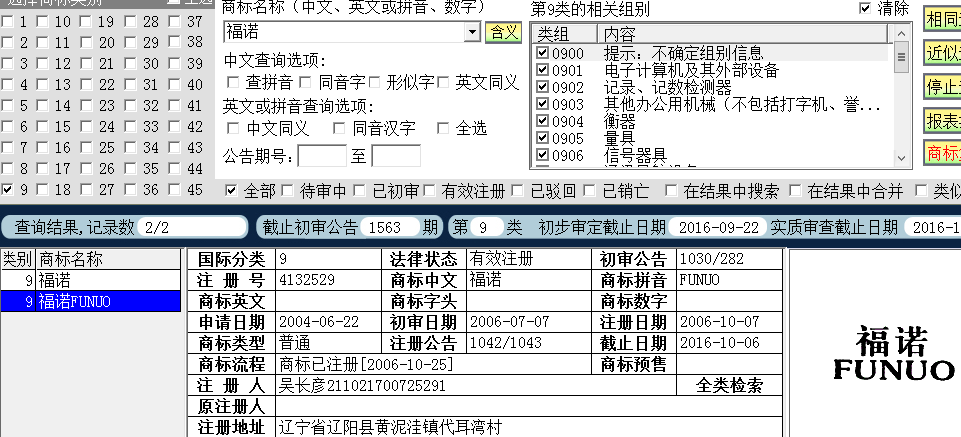The width and height of the screenshot is (961, 437).
Task: Check trademark class 35 checkbox
Action: coord(130,169)
